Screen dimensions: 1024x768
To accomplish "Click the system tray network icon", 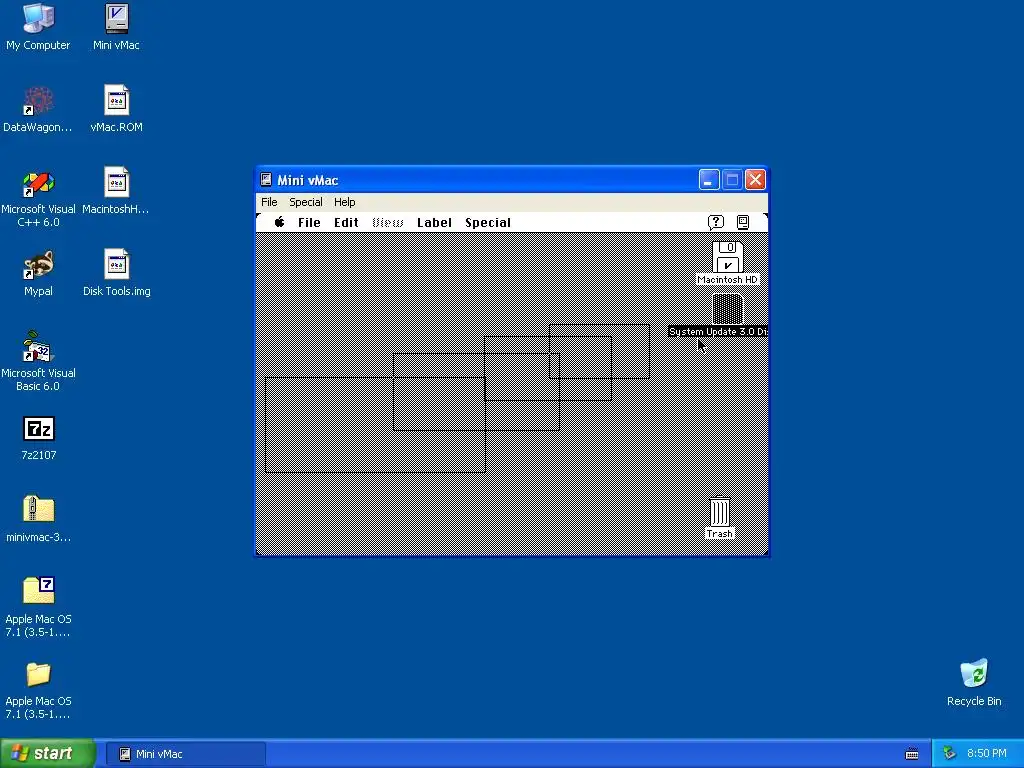I will click(950, 754).
